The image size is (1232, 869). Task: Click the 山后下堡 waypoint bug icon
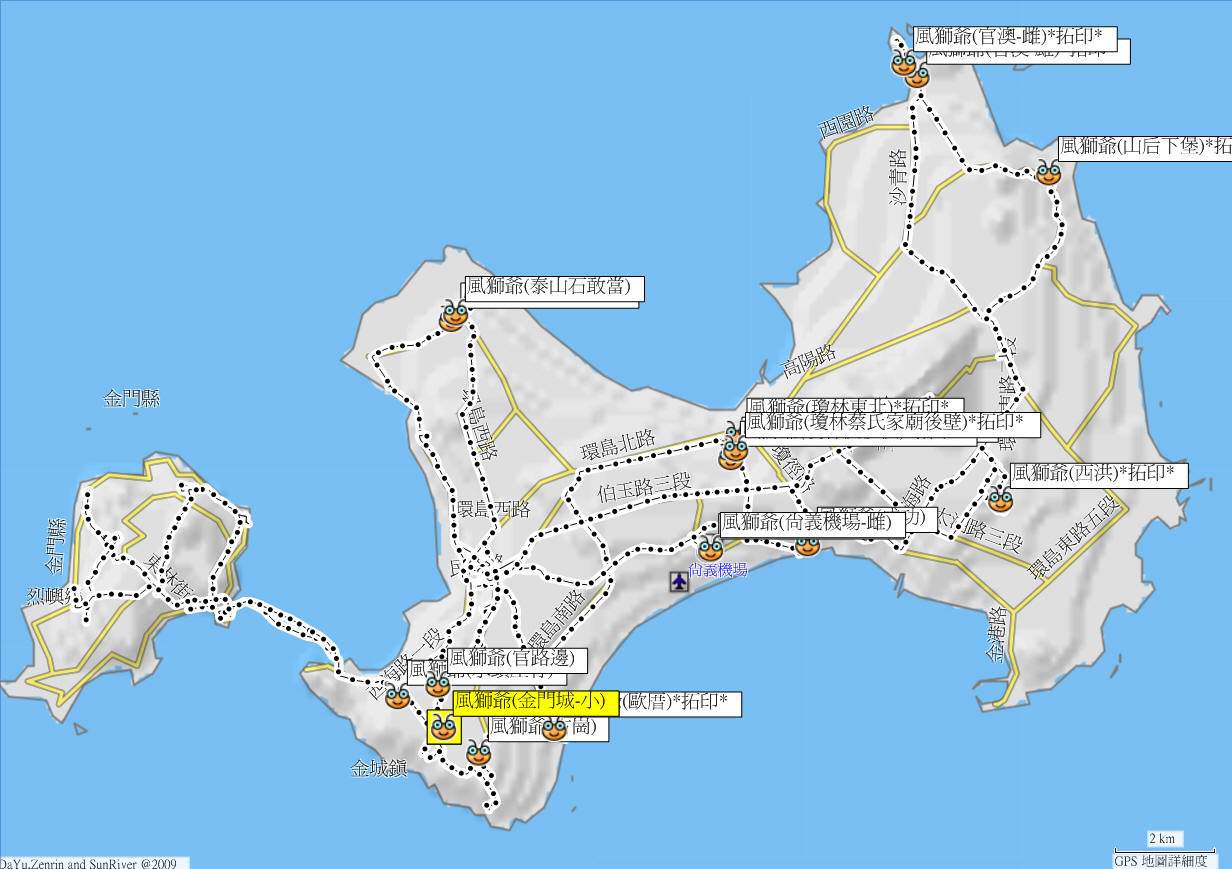click(1048, 172)
